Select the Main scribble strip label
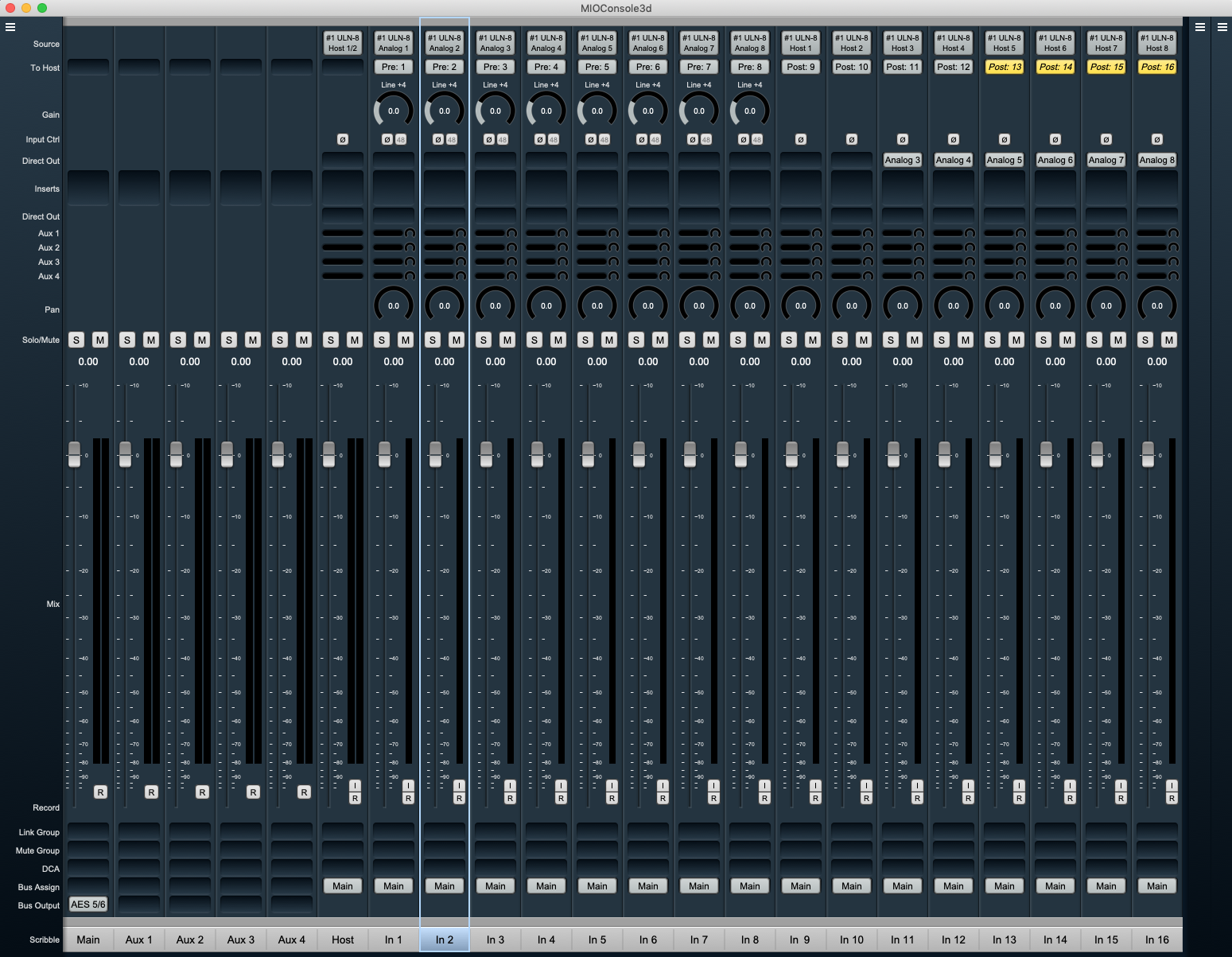This screenshot has height=957, width=1232. click(88, 939)
